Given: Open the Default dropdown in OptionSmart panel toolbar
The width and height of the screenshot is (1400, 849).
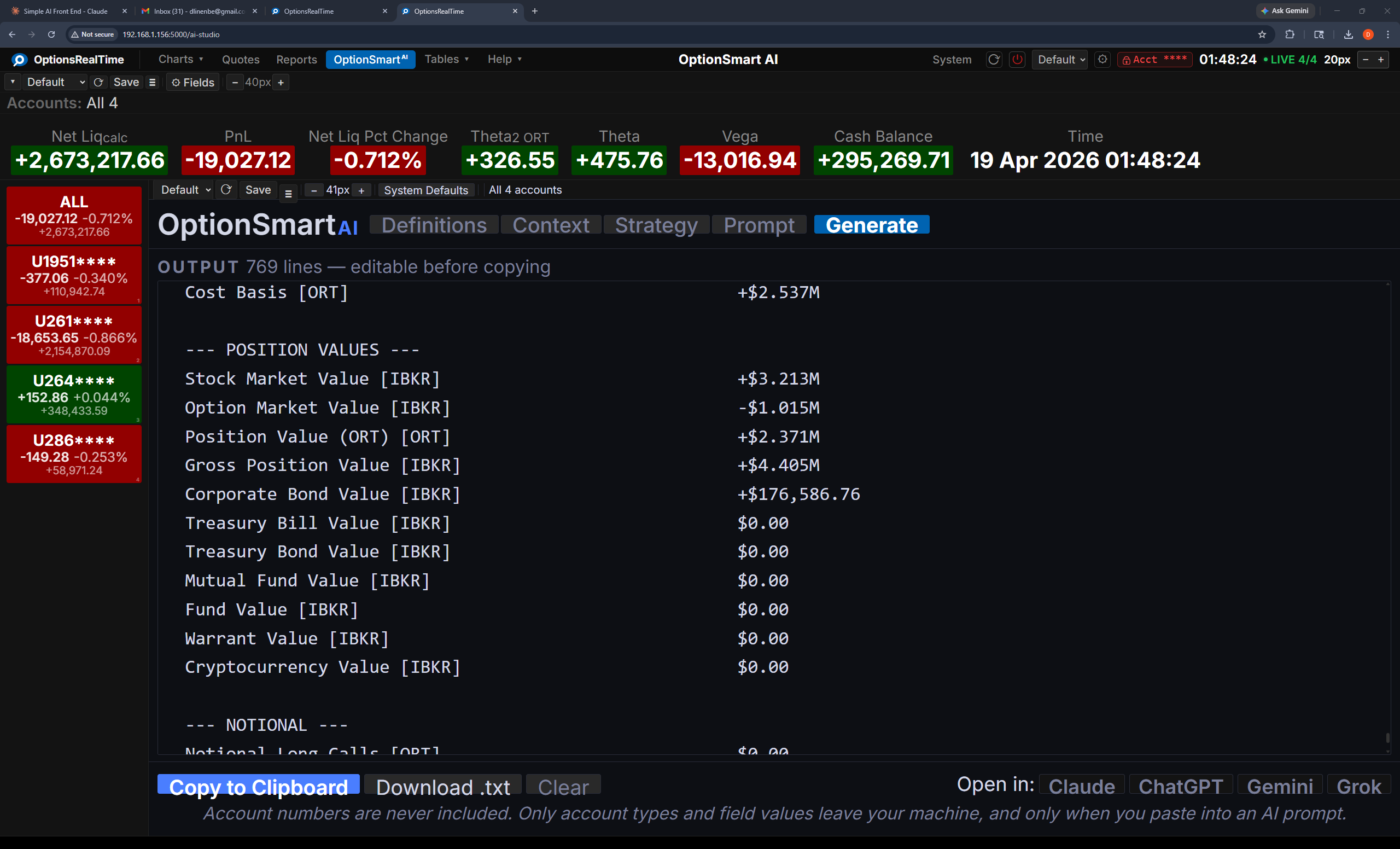Looking at the screenshot, I should click(x=185, y=190).
